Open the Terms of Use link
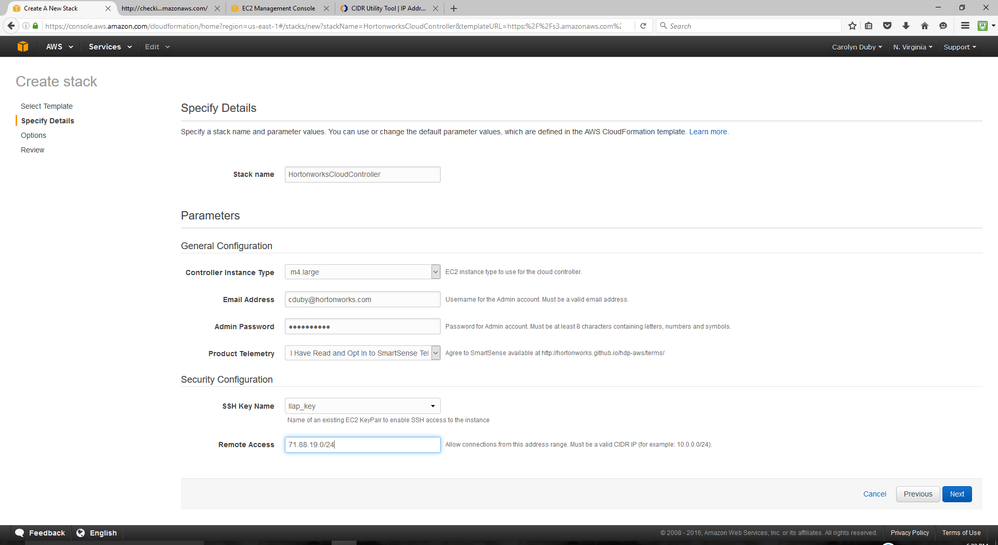The width and height of the screenshot is (998, 545). click(961, 533)
